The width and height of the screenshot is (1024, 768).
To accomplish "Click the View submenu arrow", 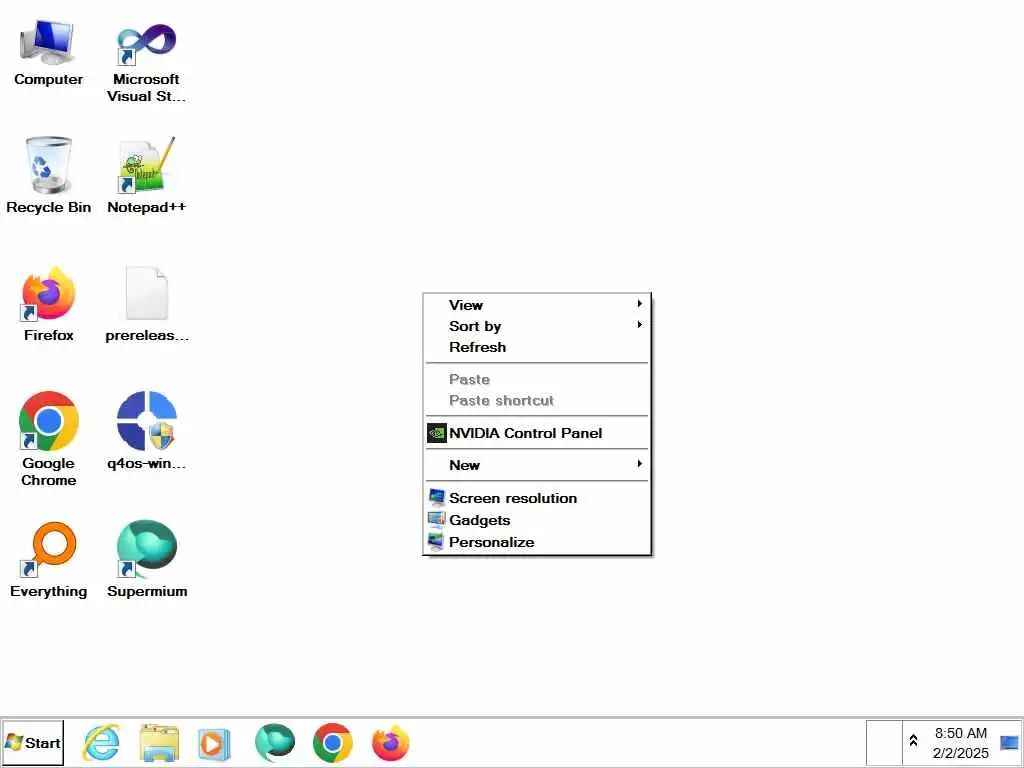I will 639,304.
